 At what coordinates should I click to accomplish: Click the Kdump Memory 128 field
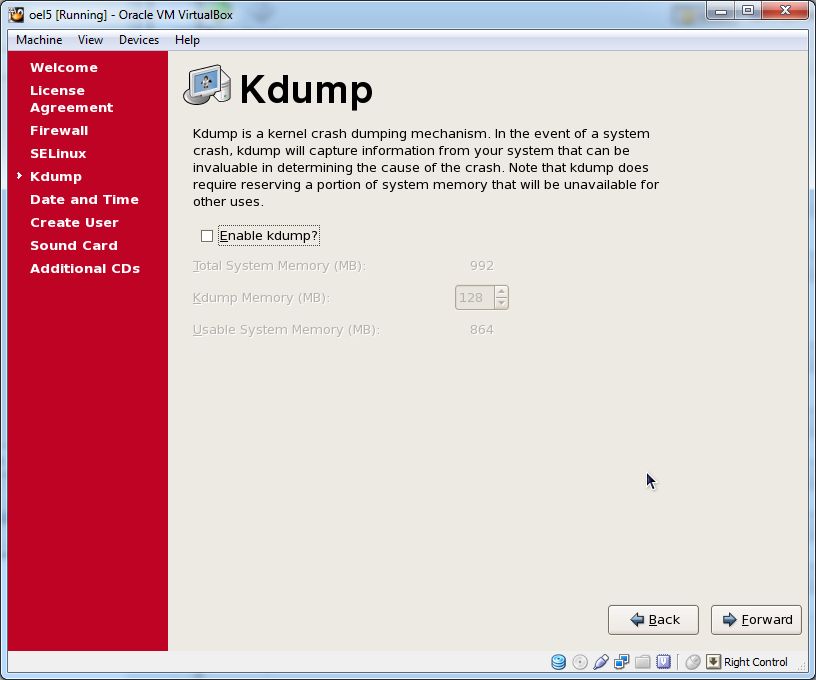click(475, 298)
